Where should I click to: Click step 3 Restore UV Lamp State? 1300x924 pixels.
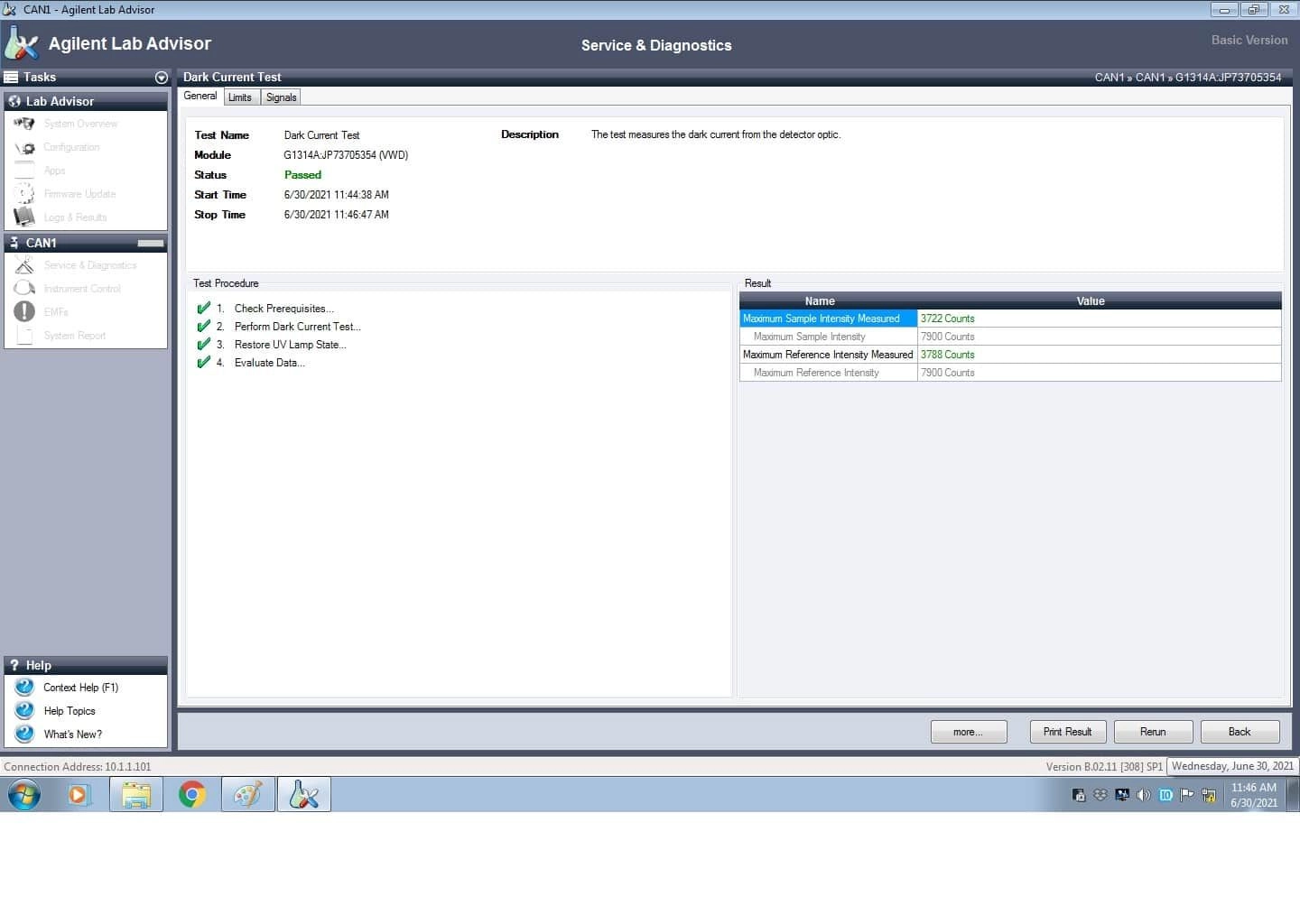pos(290,345)
